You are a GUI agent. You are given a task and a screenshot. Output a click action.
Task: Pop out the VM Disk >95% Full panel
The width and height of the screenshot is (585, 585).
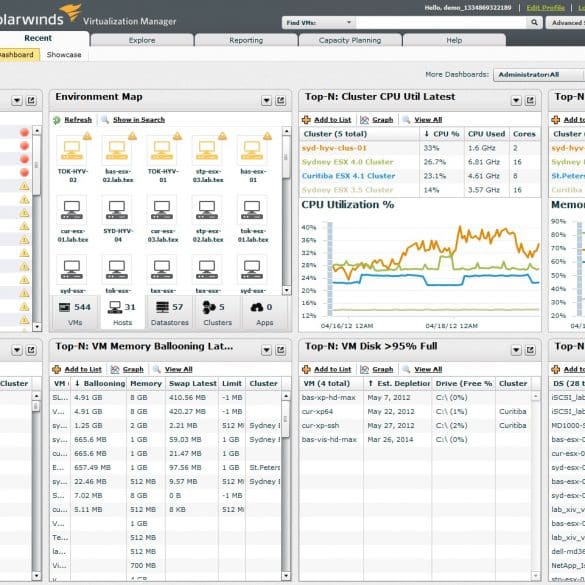530,350
